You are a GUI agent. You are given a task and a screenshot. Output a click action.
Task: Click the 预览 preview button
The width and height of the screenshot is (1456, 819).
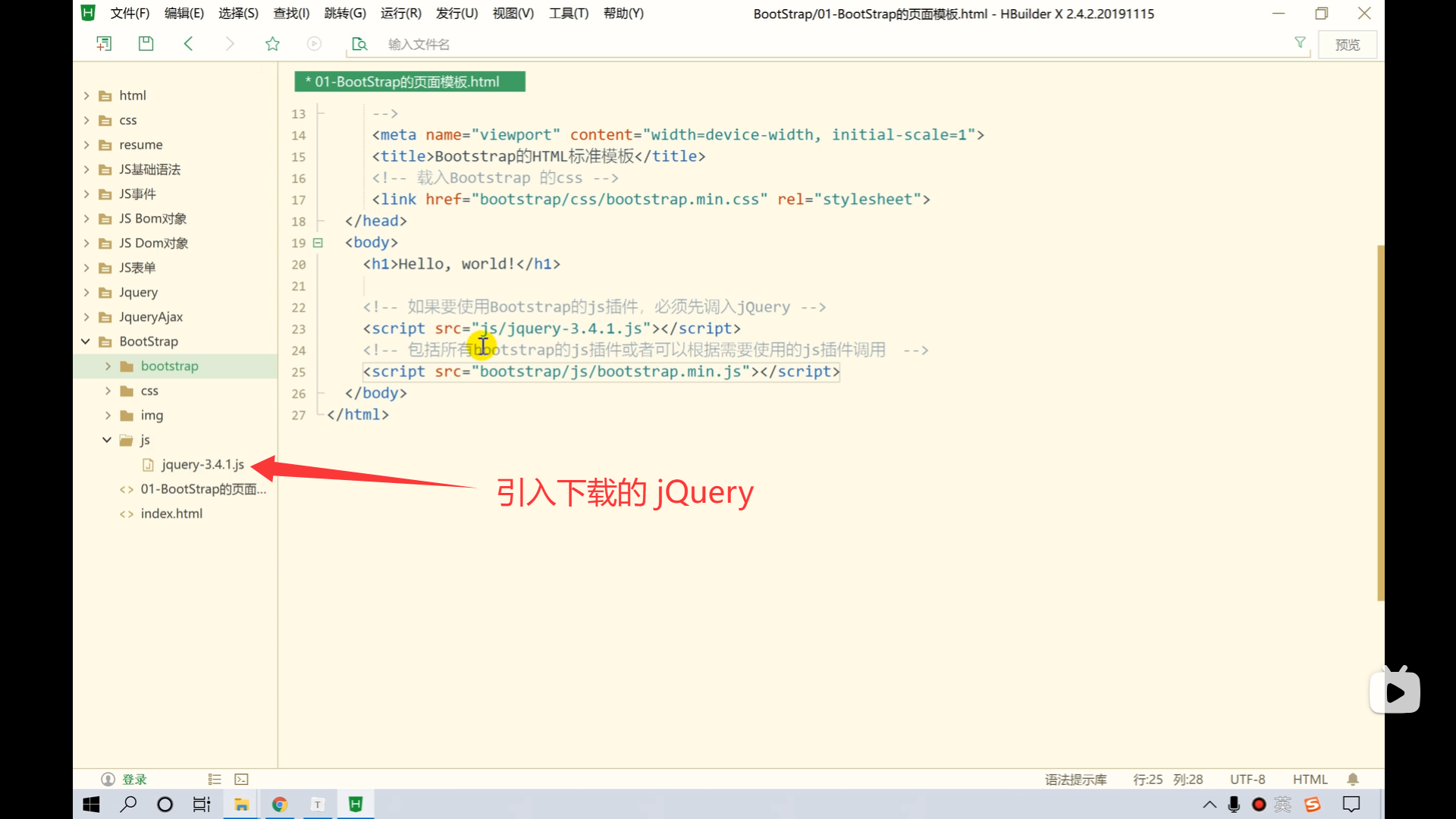pos(1347,45)
